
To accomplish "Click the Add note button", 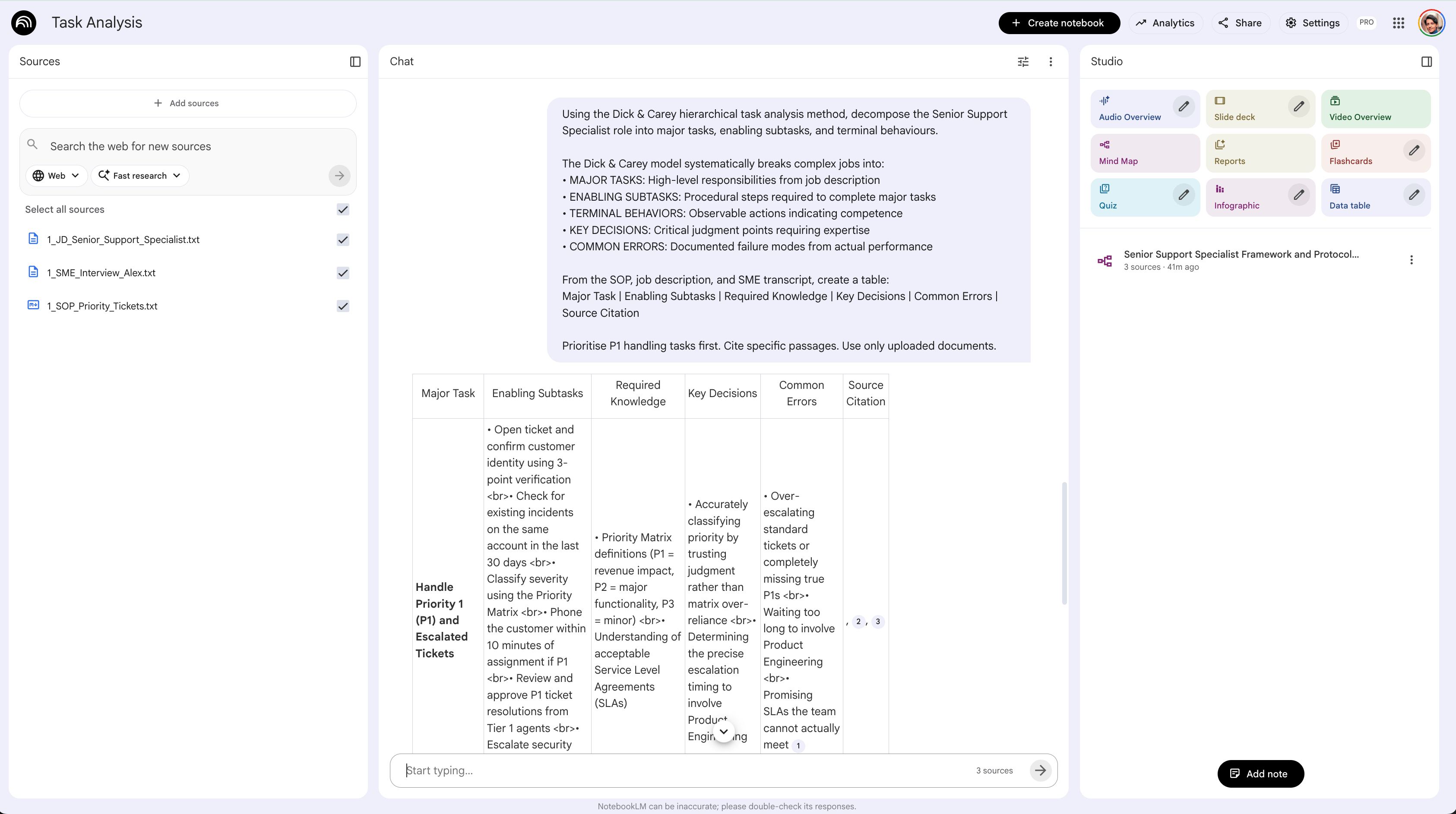I will pyautogui.click(x=1260, y=774).
